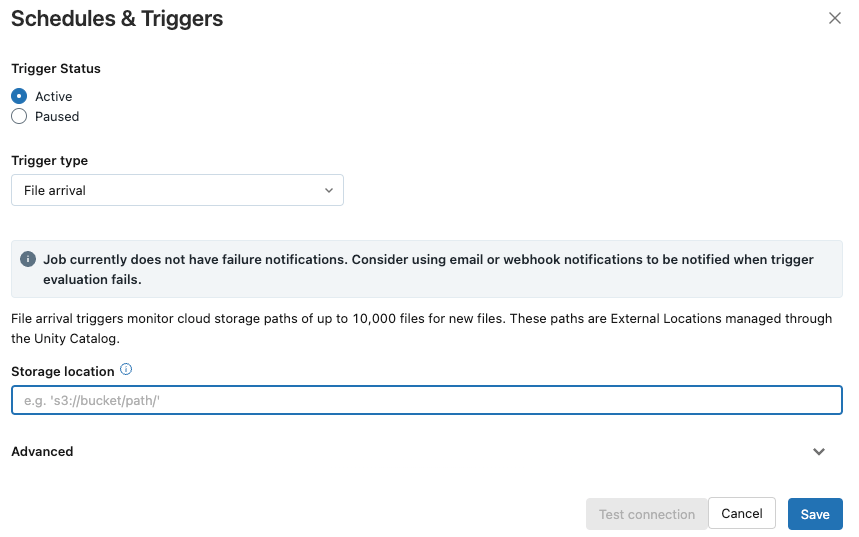Click the Cancel button
Screen dimensions: 859x537
742,513
